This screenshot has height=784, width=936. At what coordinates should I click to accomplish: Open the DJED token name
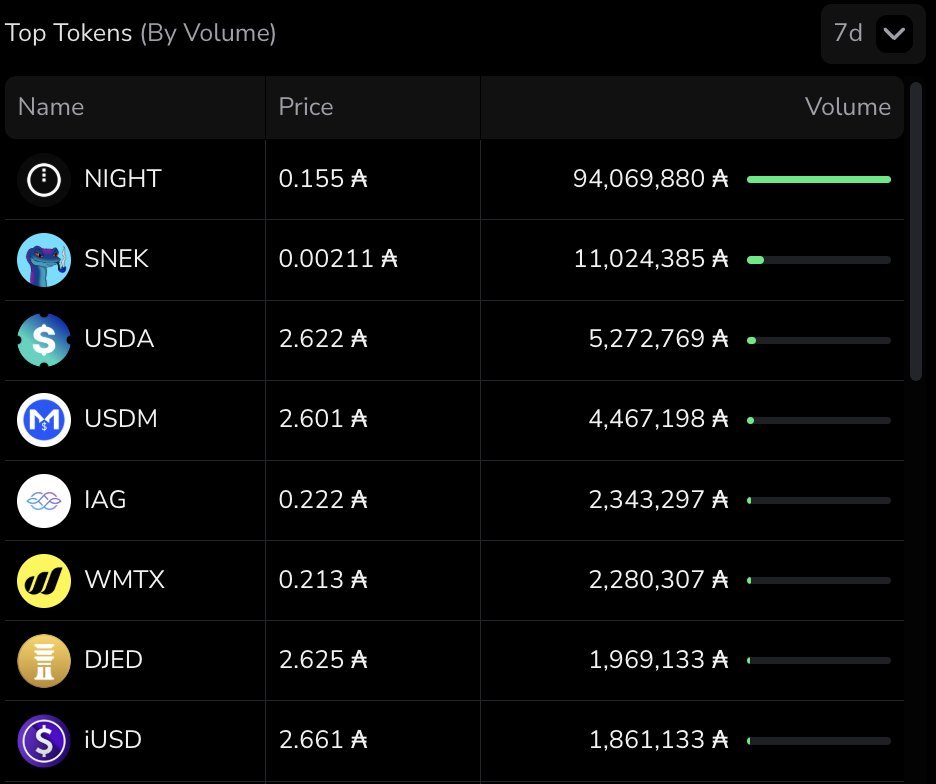point(113,659)
